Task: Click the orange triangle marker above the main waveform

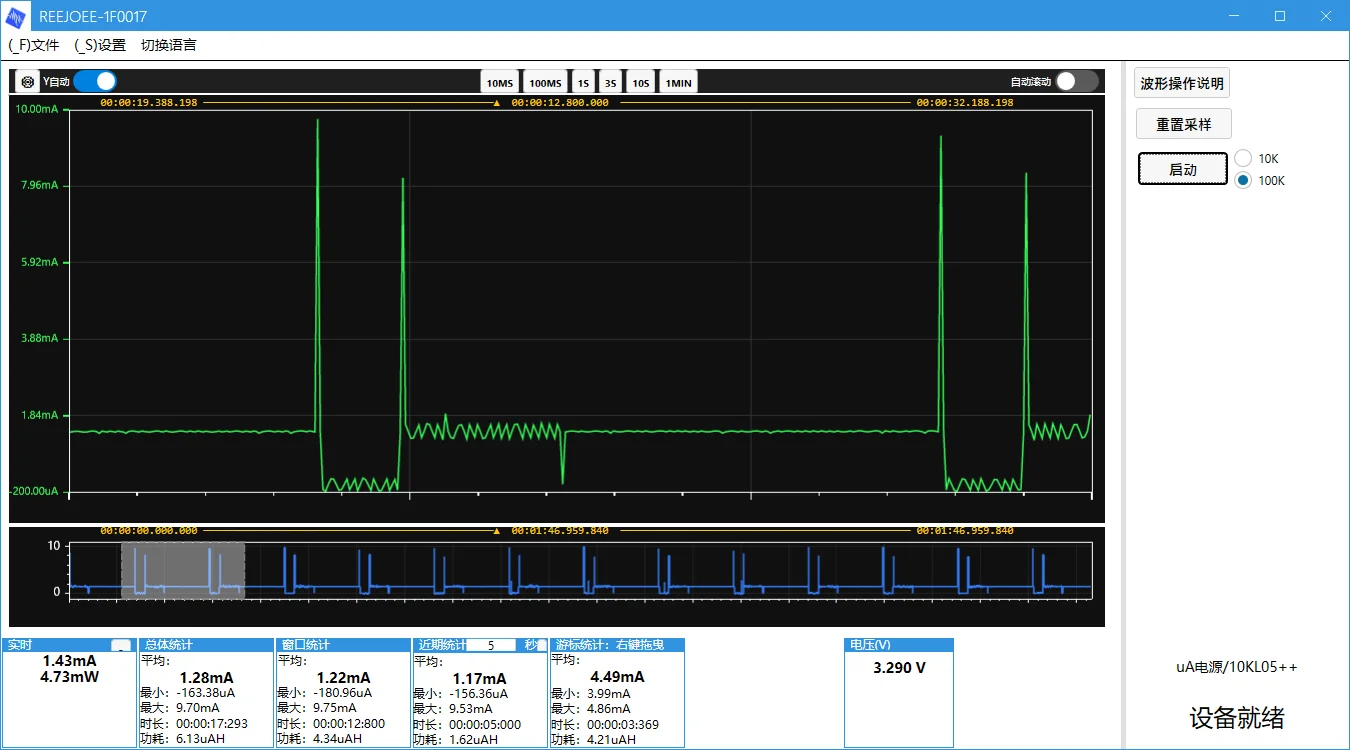Action: coord(497,103)
